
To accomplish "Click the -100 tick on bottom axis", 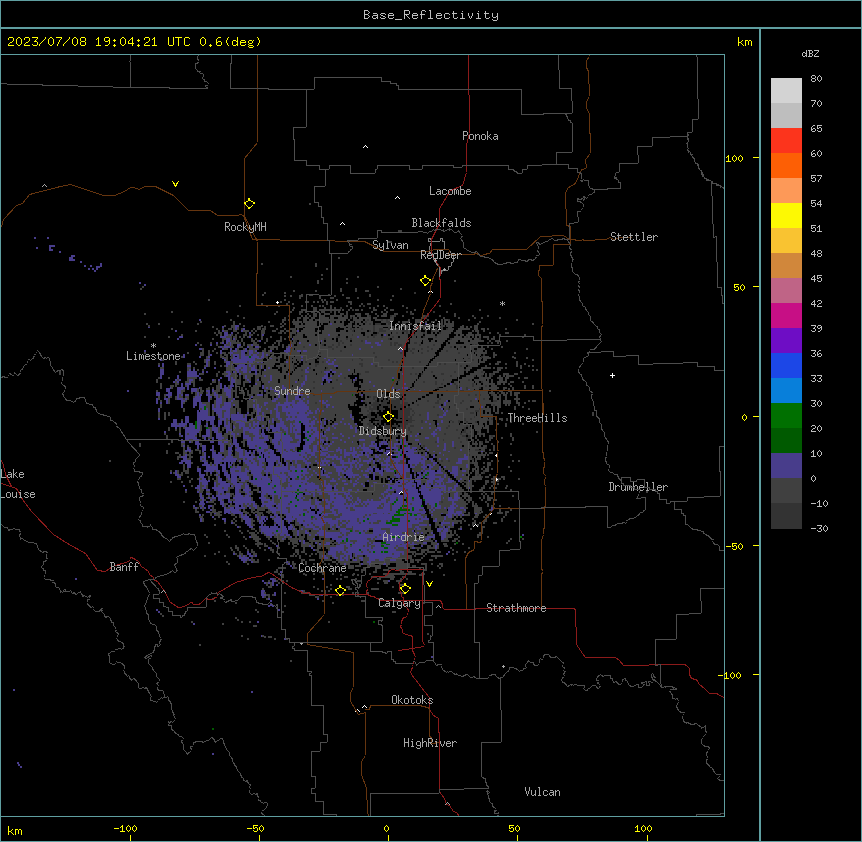I will coord(125,828).
